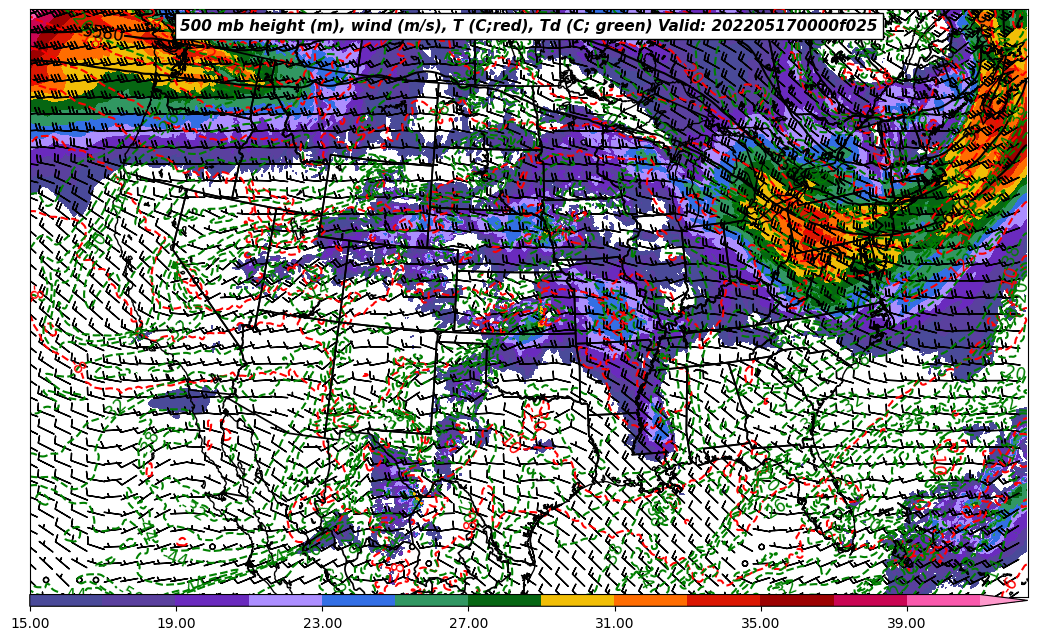Click the height contour label in top-left corner
Image resolution: width=1037 pixels, height=640 pixels.
[103, 36]
